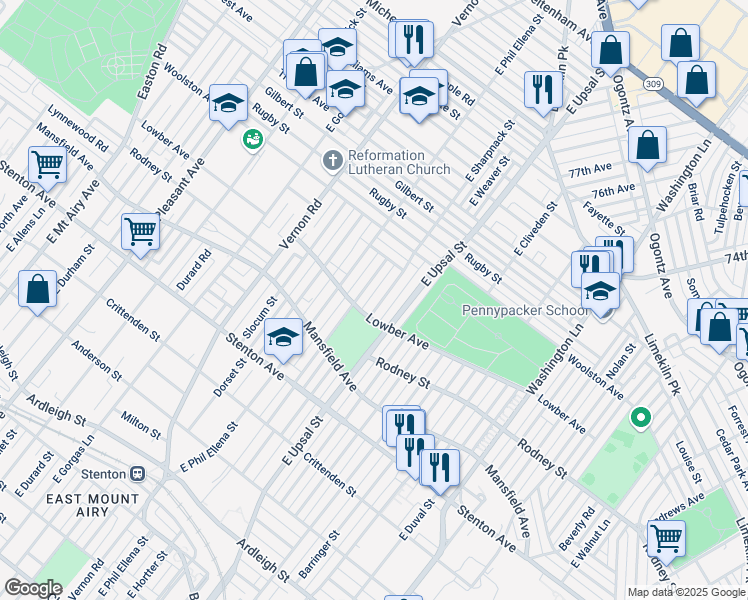Open the topmost shopping bag in beige area

pos(680,44)
